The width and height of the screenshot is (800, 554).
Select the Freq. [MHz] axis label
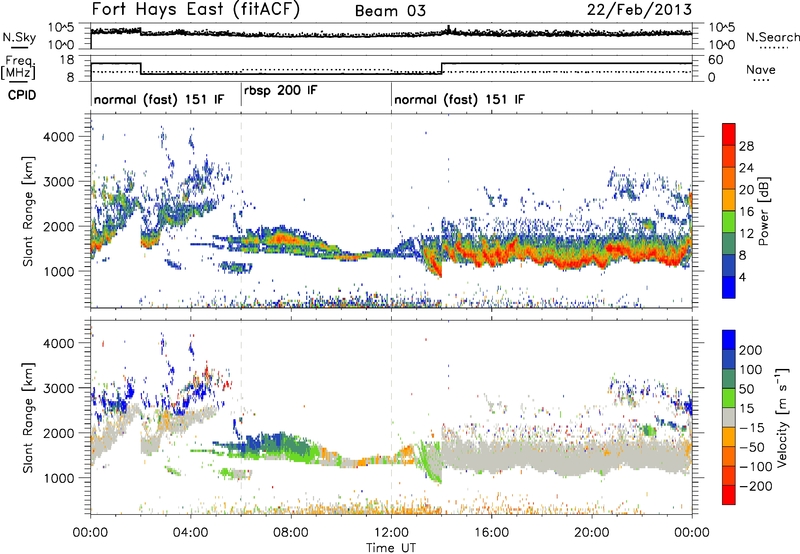(19, 68)
